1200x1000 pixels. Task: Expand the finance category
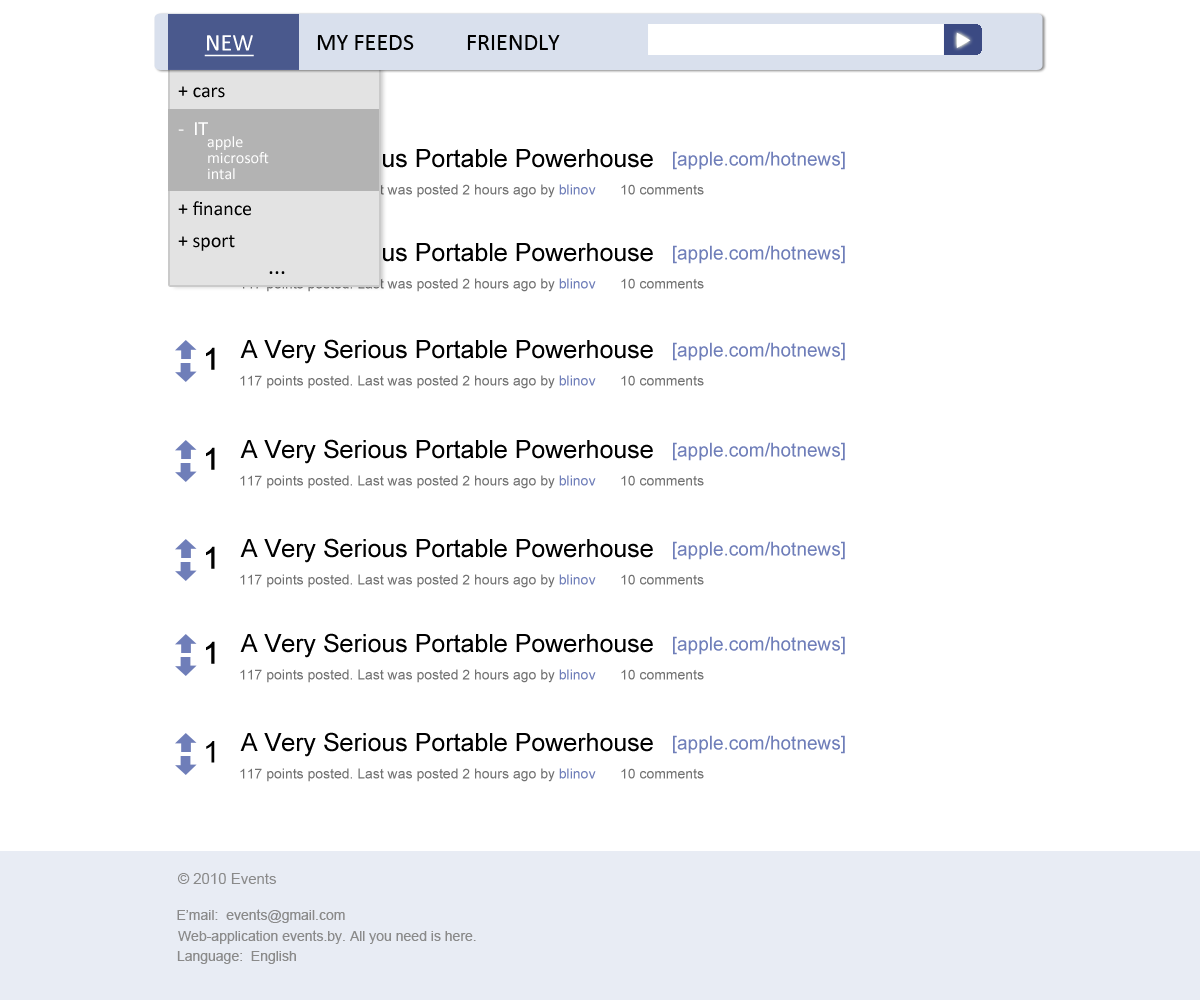(x=214, y=209)
